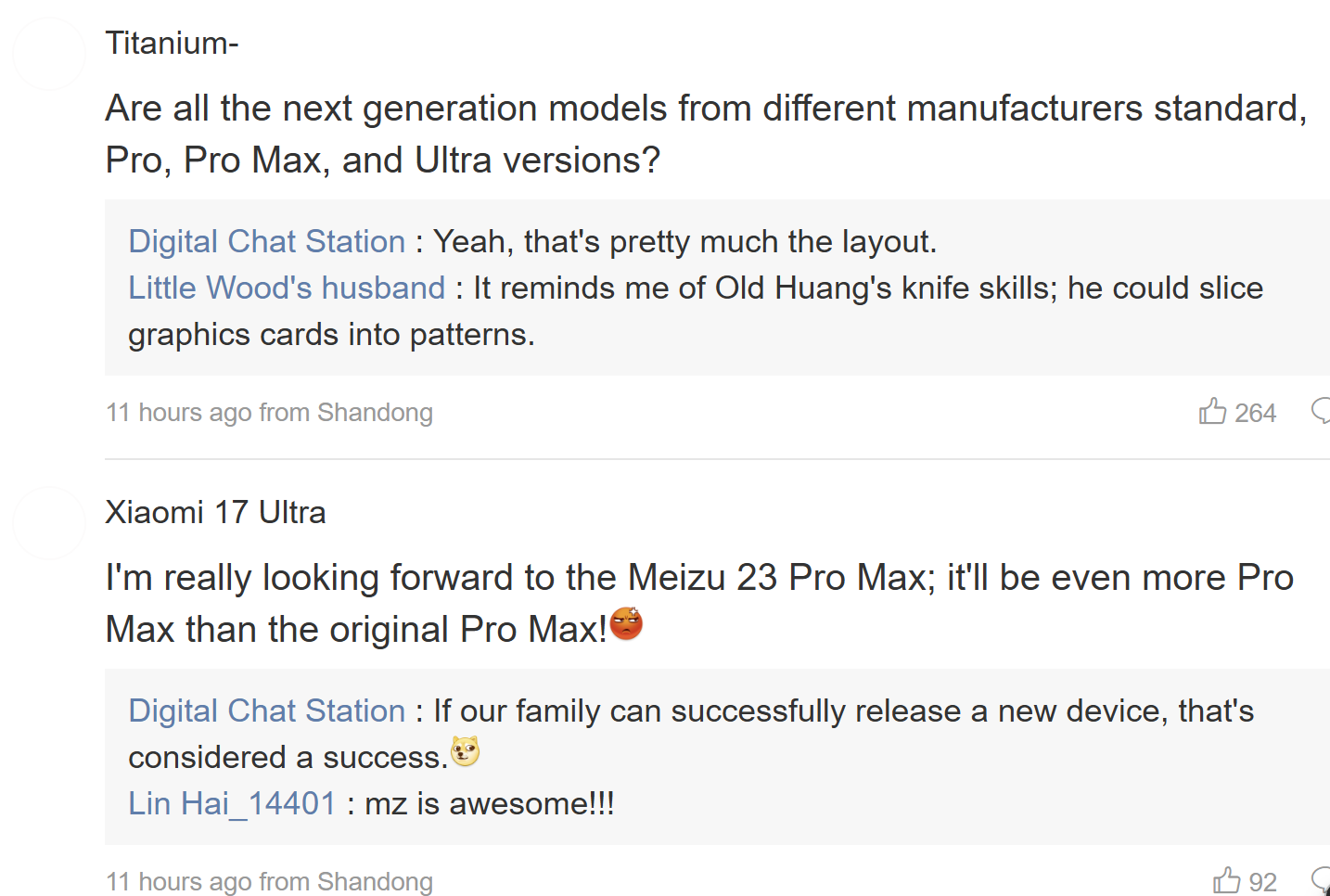Click the 264 like count
Viewport: 1330px width, 896px height.
[1255, 413]
